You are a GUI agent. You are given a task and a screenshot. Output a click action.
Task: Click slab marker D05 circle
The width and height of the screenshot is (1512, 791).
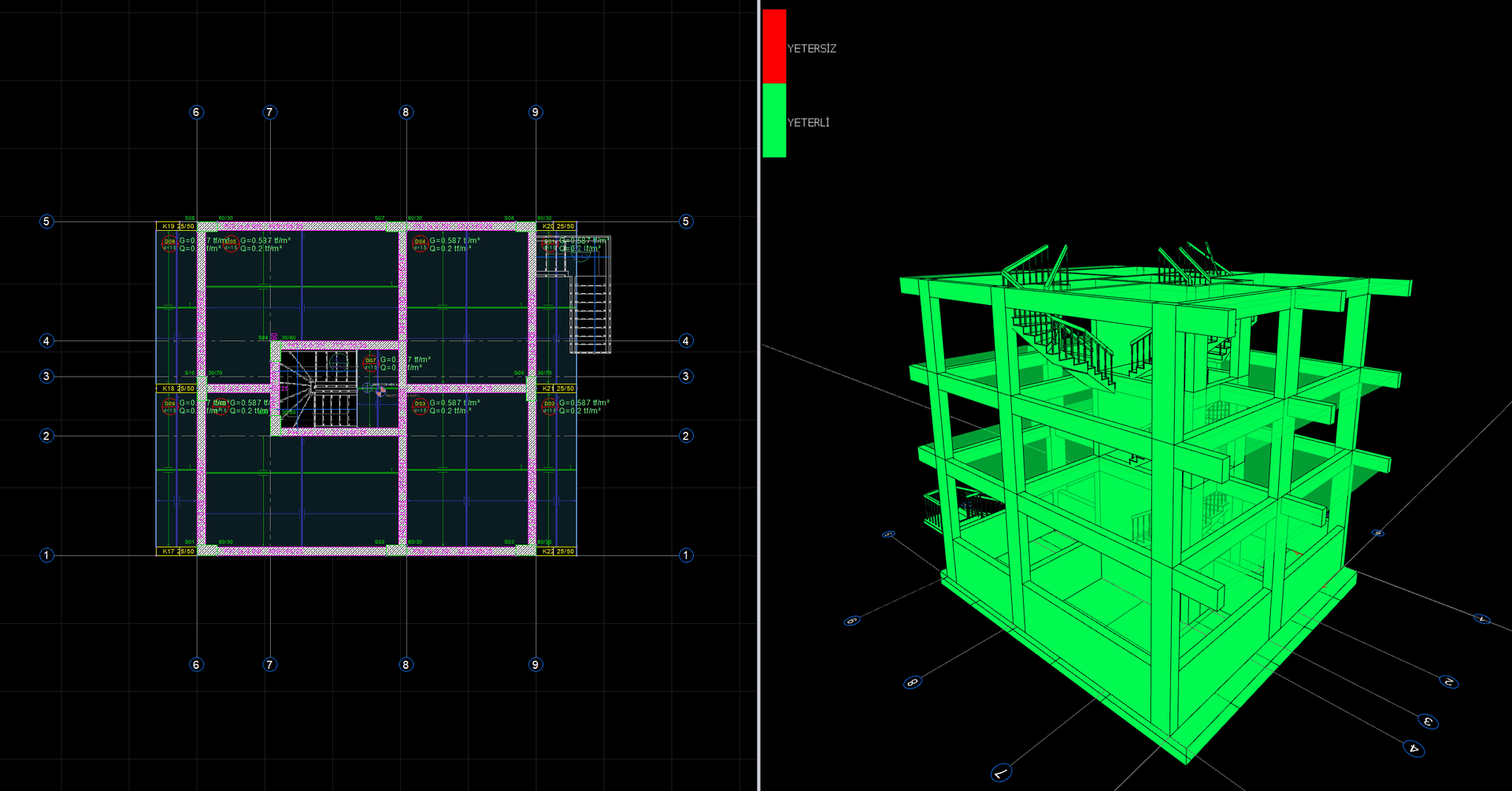231,244
